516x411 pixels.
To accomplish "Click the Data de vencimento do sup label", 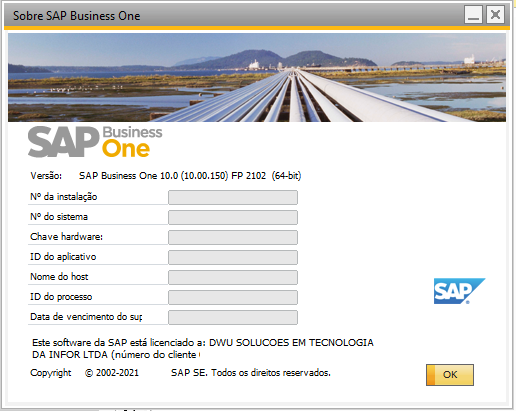I will coord(86,317).
